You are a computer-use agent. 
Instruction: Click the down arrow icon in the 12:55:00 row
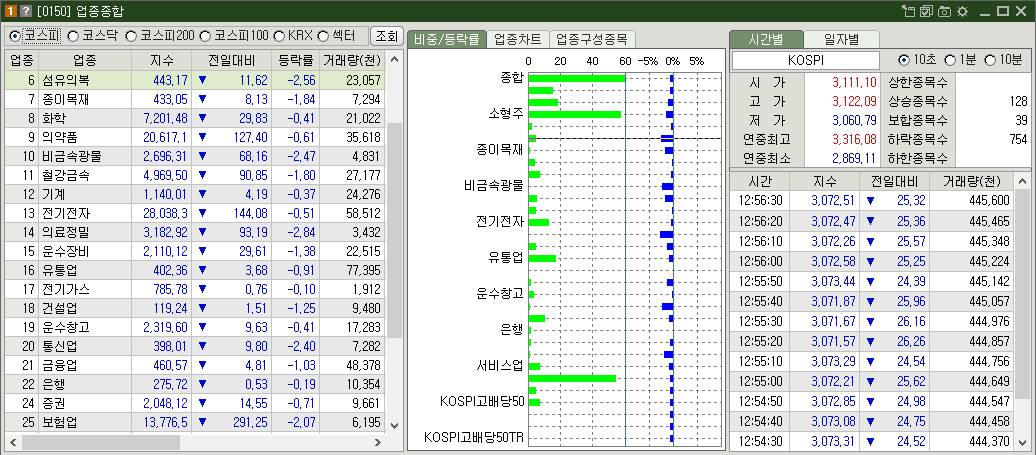[870, 382]
